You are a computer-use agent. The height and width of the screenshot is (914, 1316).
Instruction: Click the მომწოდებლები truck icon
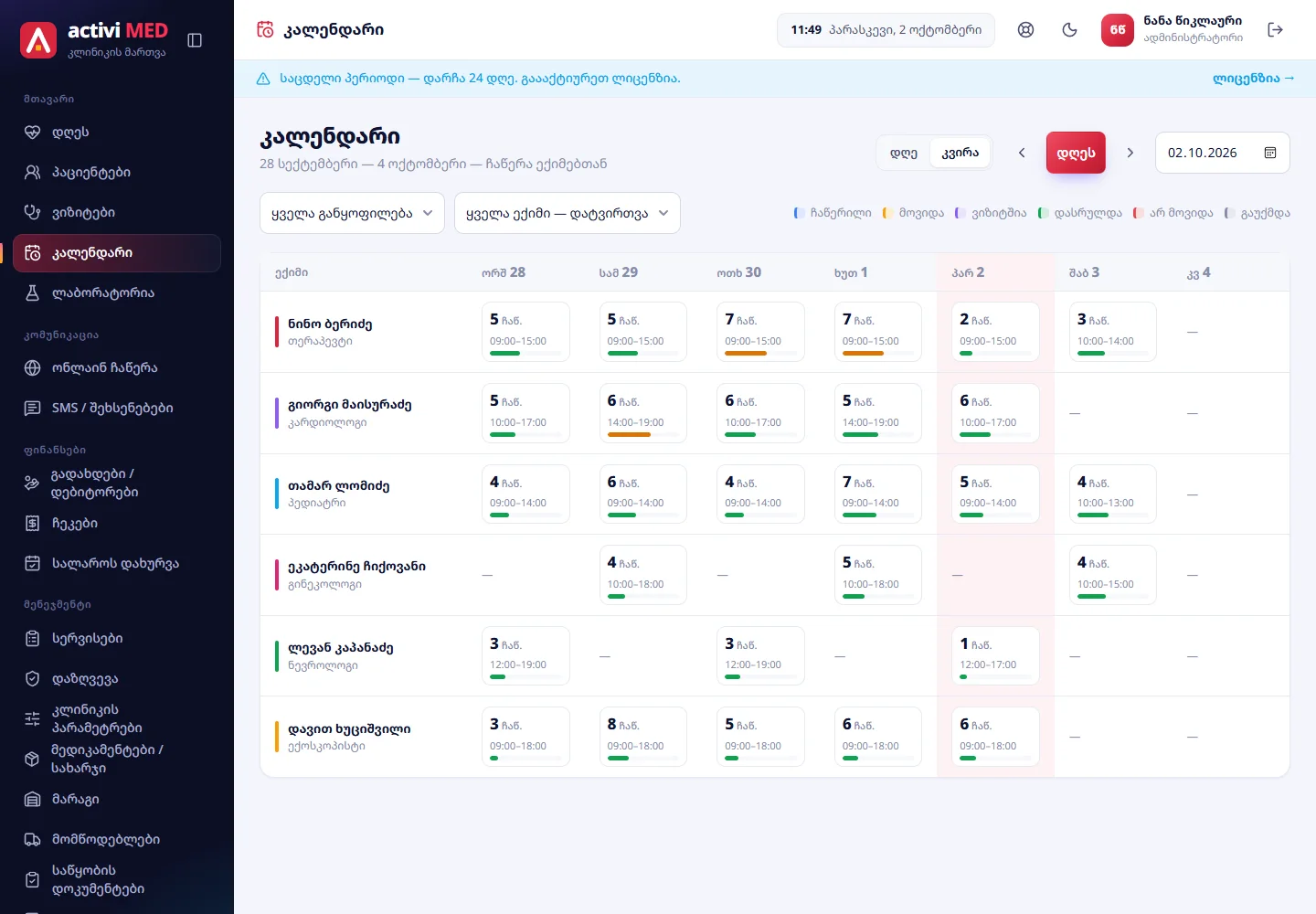pos(33,840)
